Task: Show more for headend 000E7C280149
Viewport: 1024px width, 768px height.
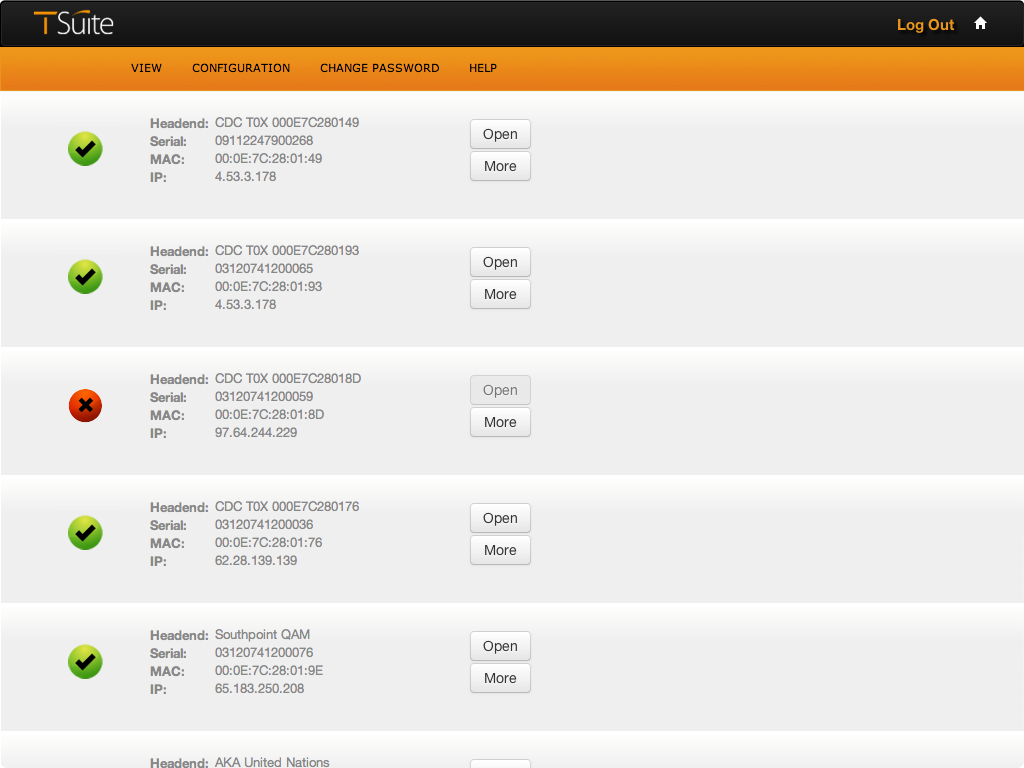Action: click(x=500, y=166)
